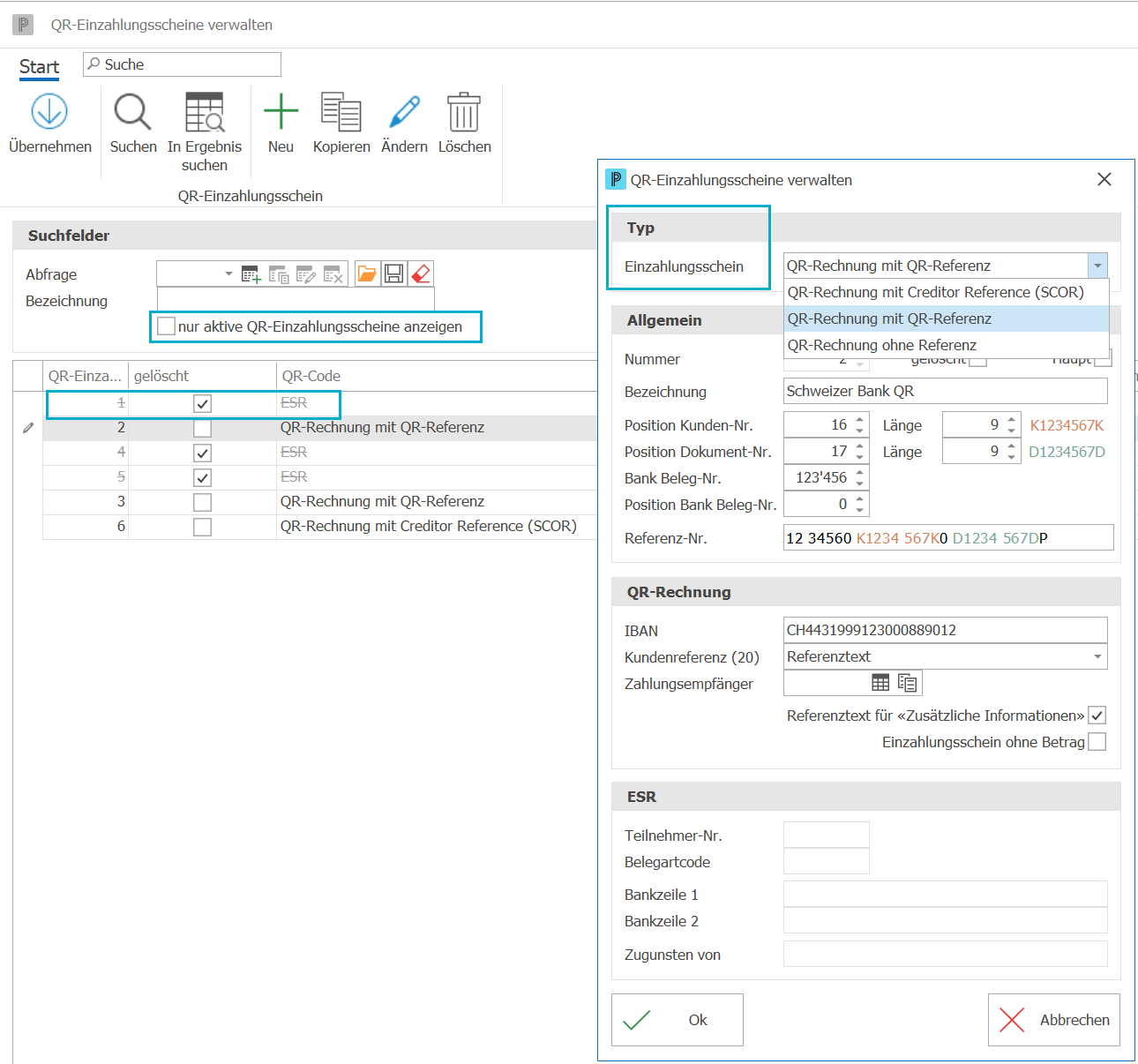Screen dimensions: 1138x1064
Task: Click into the IBAN input field
Action: [x=946, y=630]
